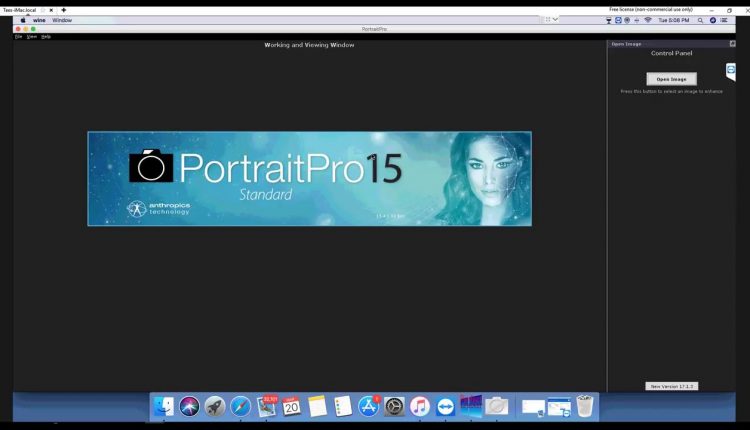The image size is (750, 430).
Task: Select the Tees-iMac.local session tab
Action: (x=20, y=10)
